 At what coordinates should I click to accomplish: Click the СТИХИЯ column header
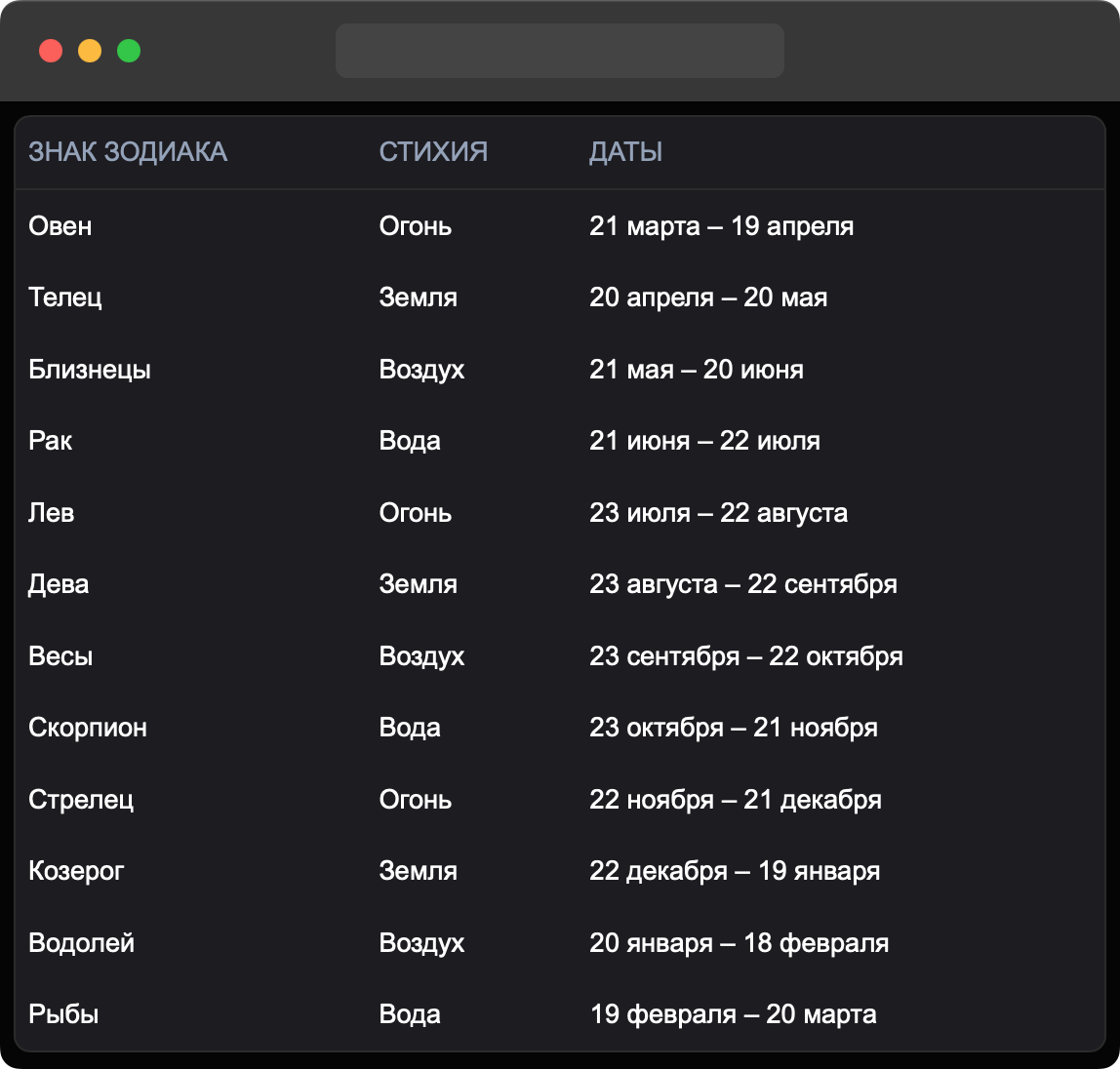433,152
